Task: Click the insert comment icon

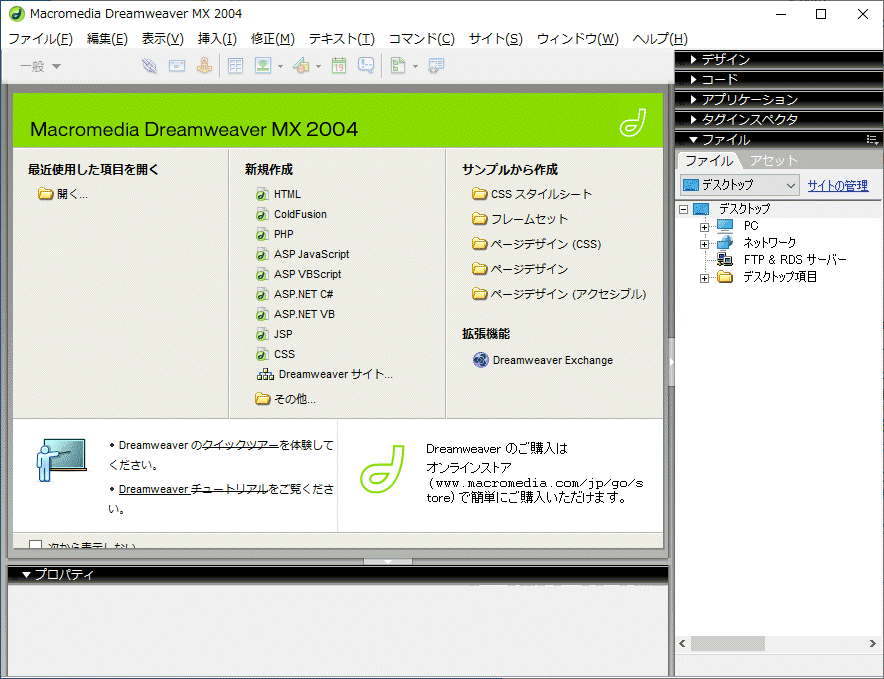Action: [367, 65]
